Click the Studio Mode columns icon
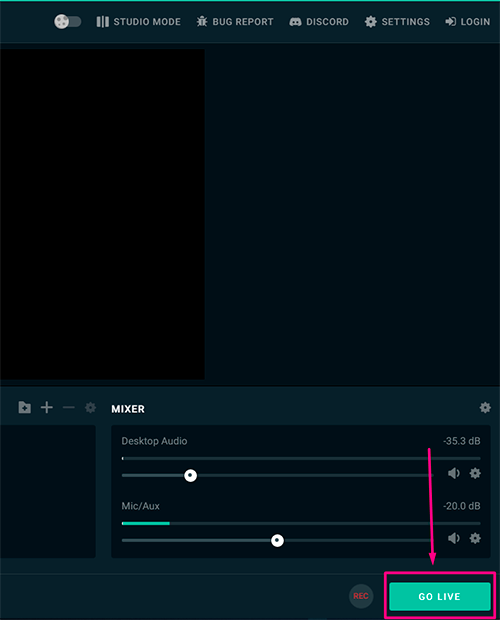Screen dimensions: 500x620 click(102, 22)
